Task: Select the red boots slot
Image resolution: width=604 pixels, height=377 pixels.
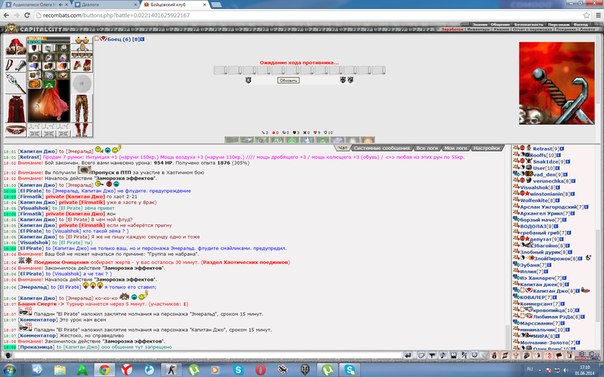Action: click(82, 130)
